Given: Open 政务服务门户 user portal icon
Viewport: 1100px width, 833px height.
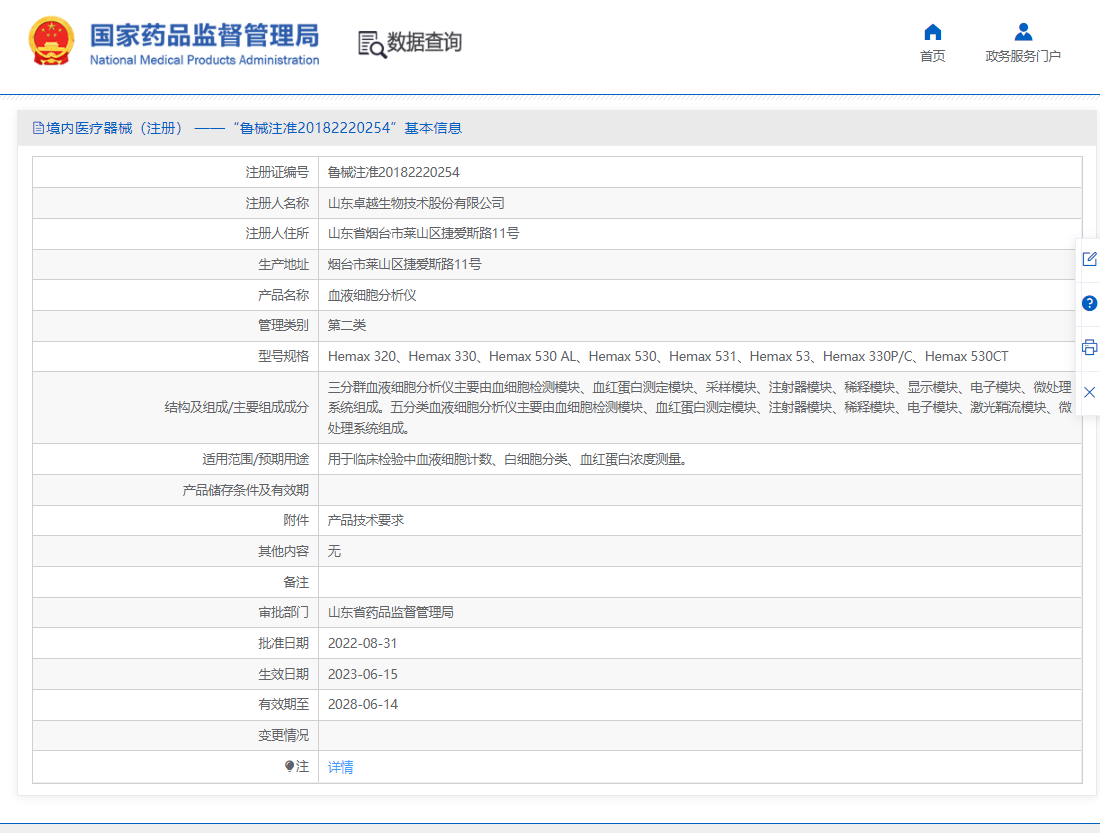Looking at the screenshot, I should [x=1023, y=32].
